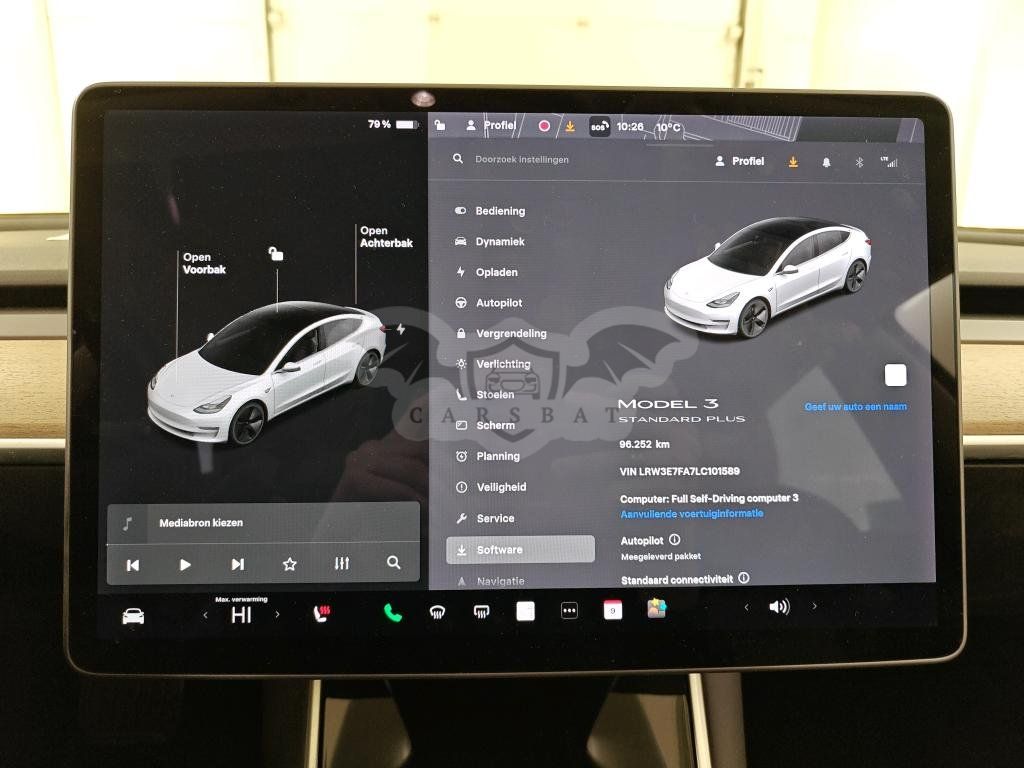The height and width of the screenshot is (768, 1024).
Task: Click Geef uw auto een naam link
Action: tap(856, 407)
